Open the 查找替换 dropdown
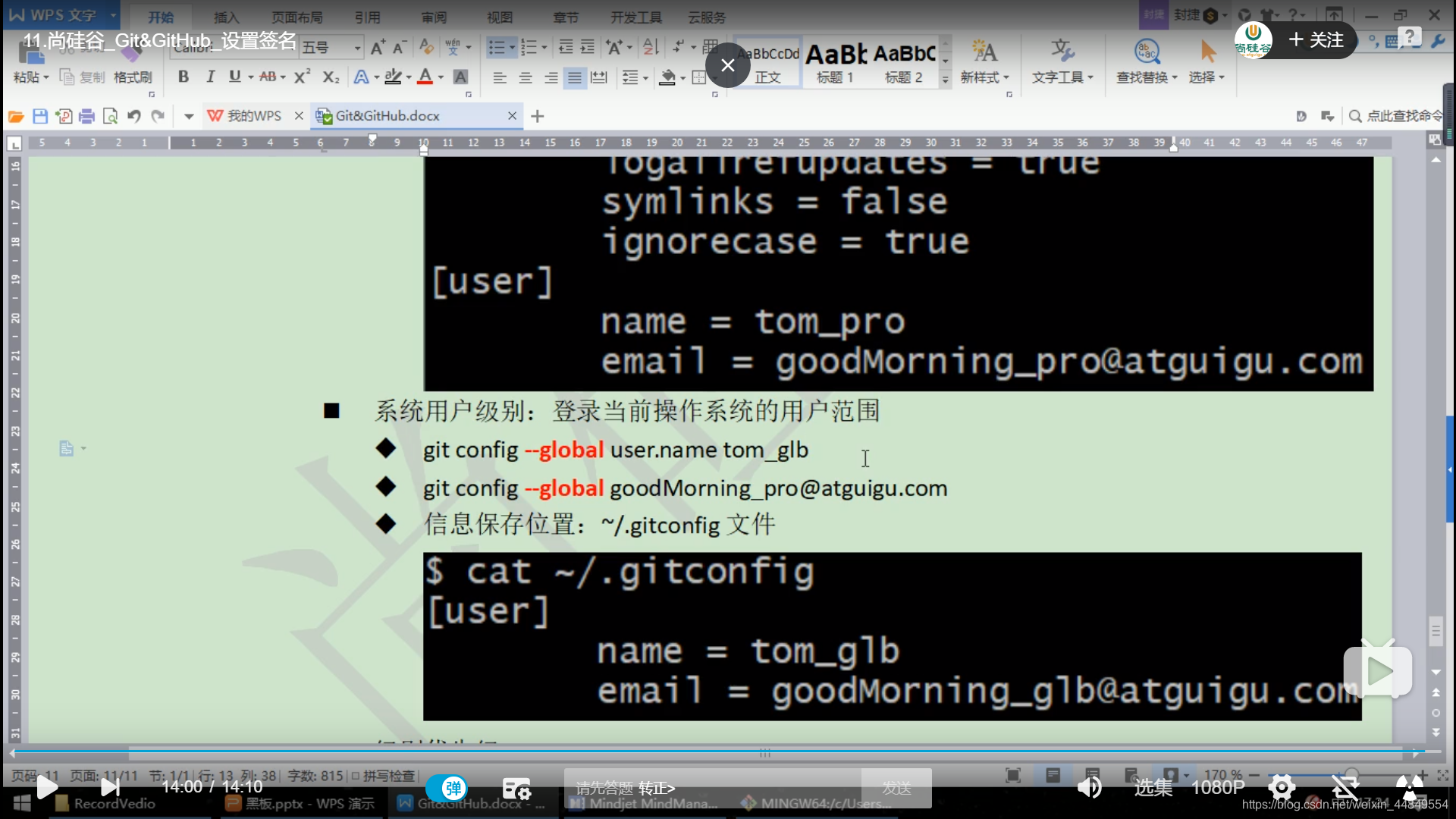The height and width of the screenshot is (819, 1456). [1147, 77]
